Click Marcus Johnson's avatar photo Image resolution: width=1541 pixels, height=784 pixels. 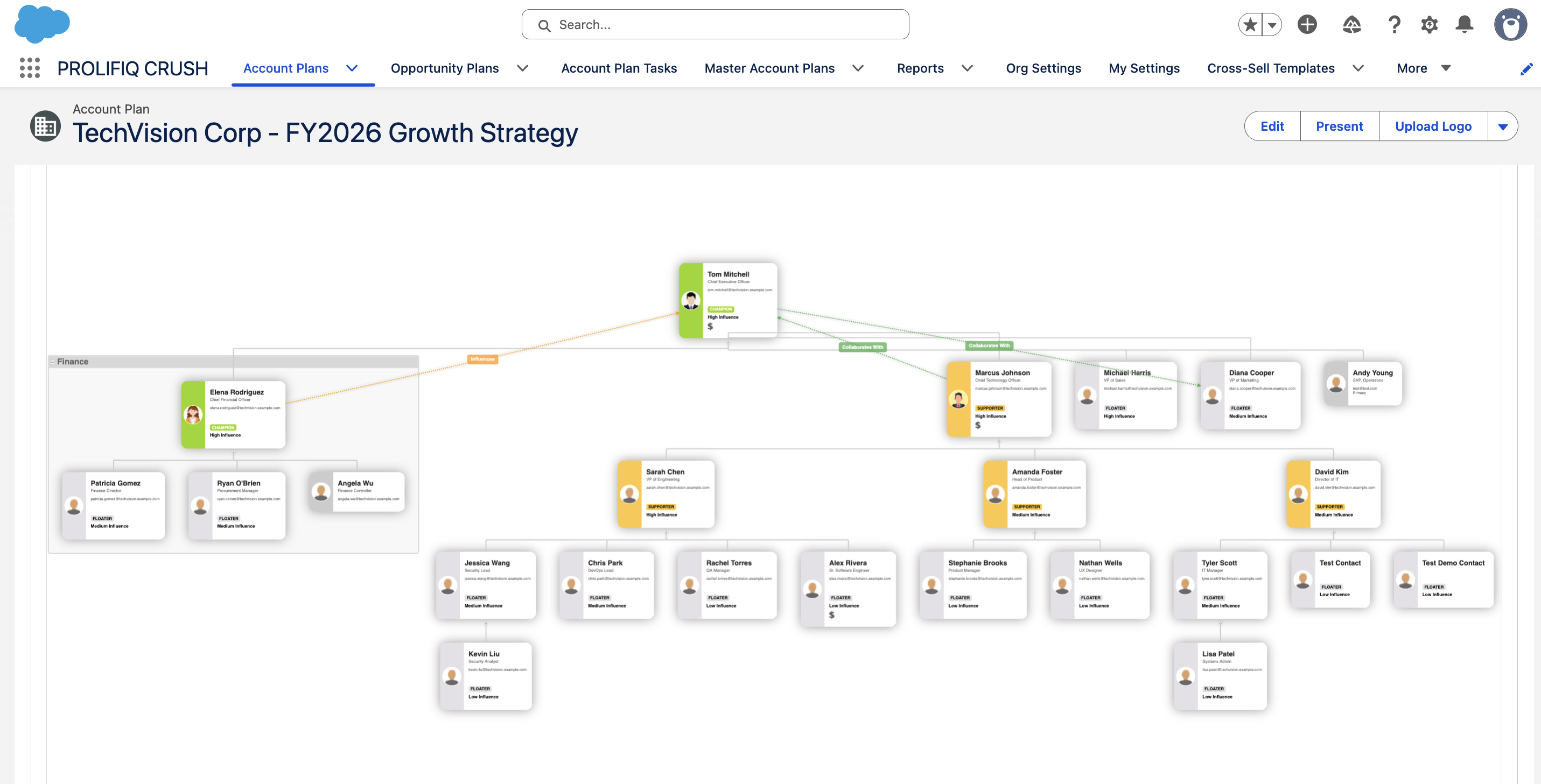coord(958,399)
